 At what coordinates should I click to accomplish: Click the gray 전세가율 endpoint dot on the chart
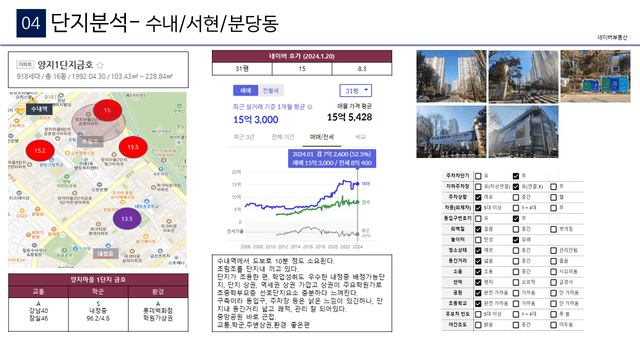click(358, 234)
